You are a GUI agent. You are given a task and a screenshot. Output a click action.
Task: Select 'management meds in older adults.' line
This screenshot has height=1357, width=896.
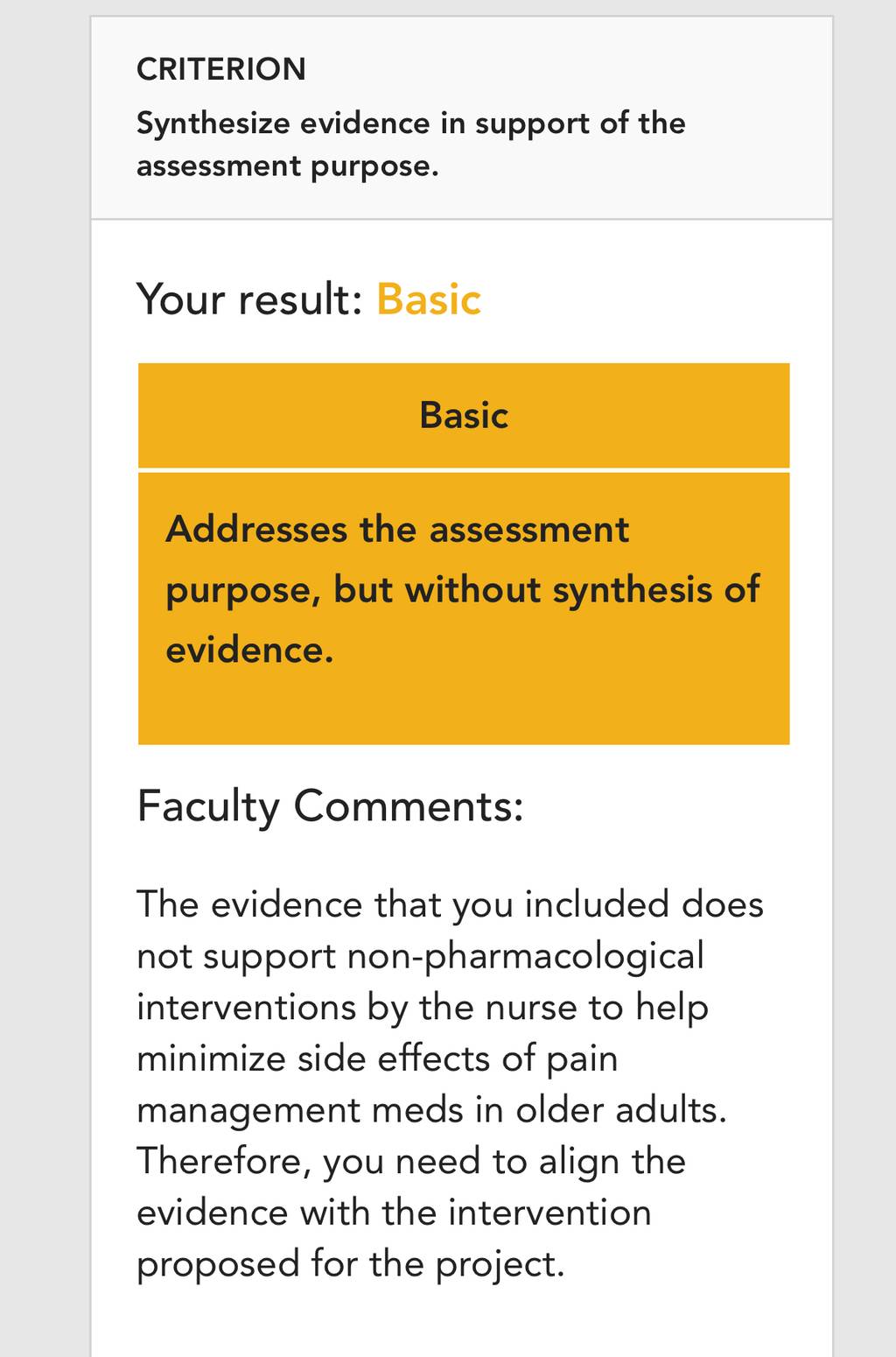pos(431,1110)
